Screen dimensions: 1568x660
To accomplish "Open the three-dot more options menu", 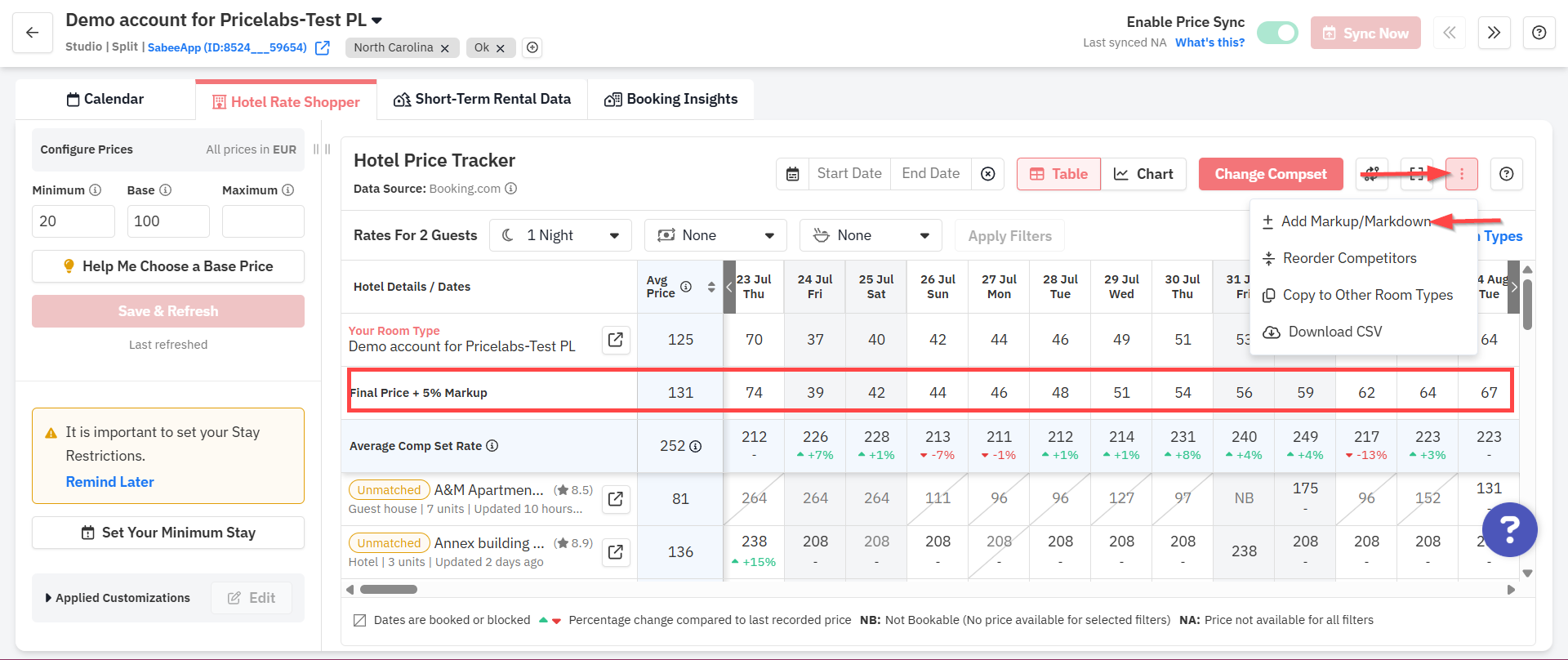I will coord(1462,174).
